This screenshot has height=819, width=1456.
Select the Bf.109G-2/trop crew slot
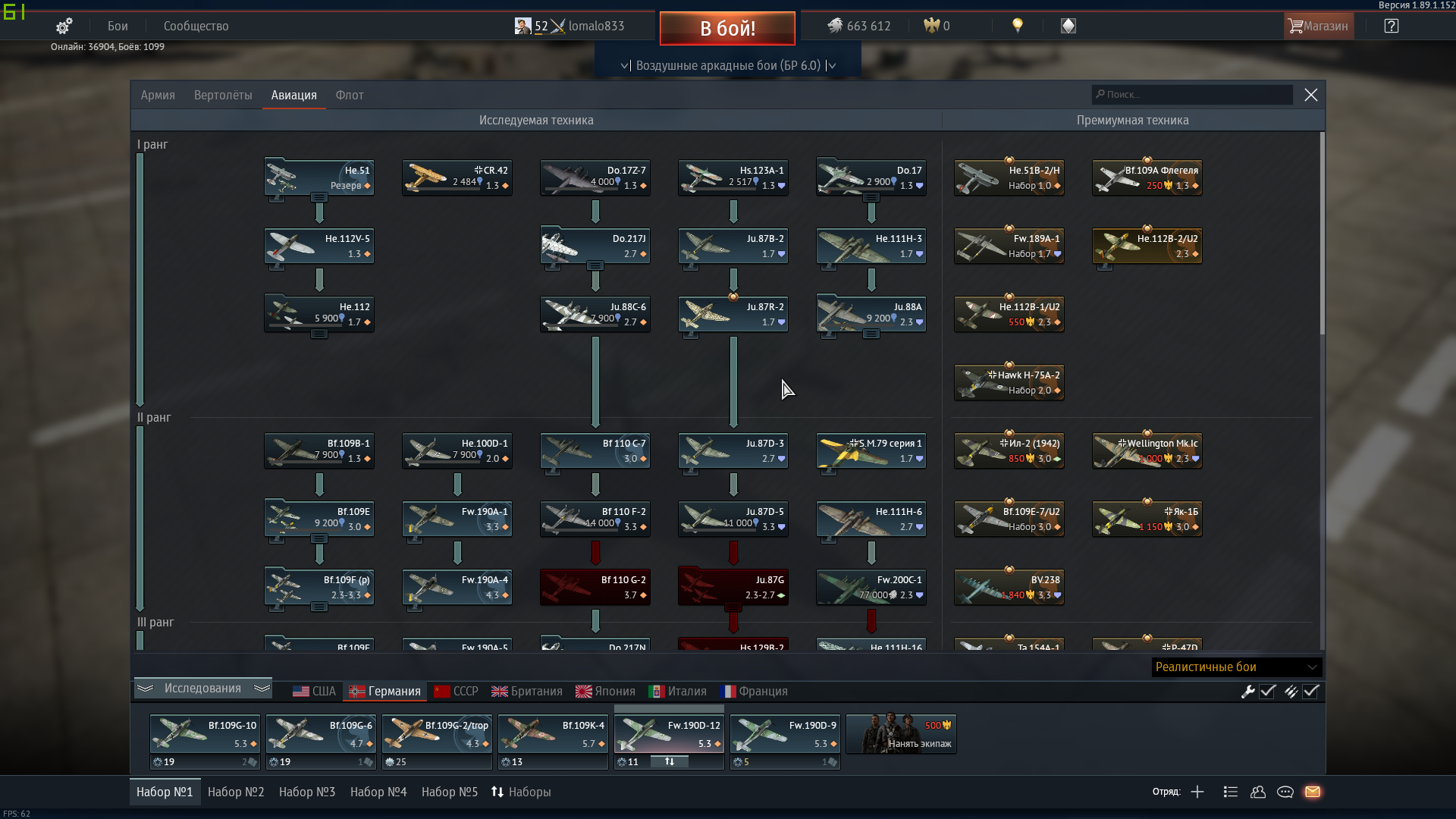point(437,734)
